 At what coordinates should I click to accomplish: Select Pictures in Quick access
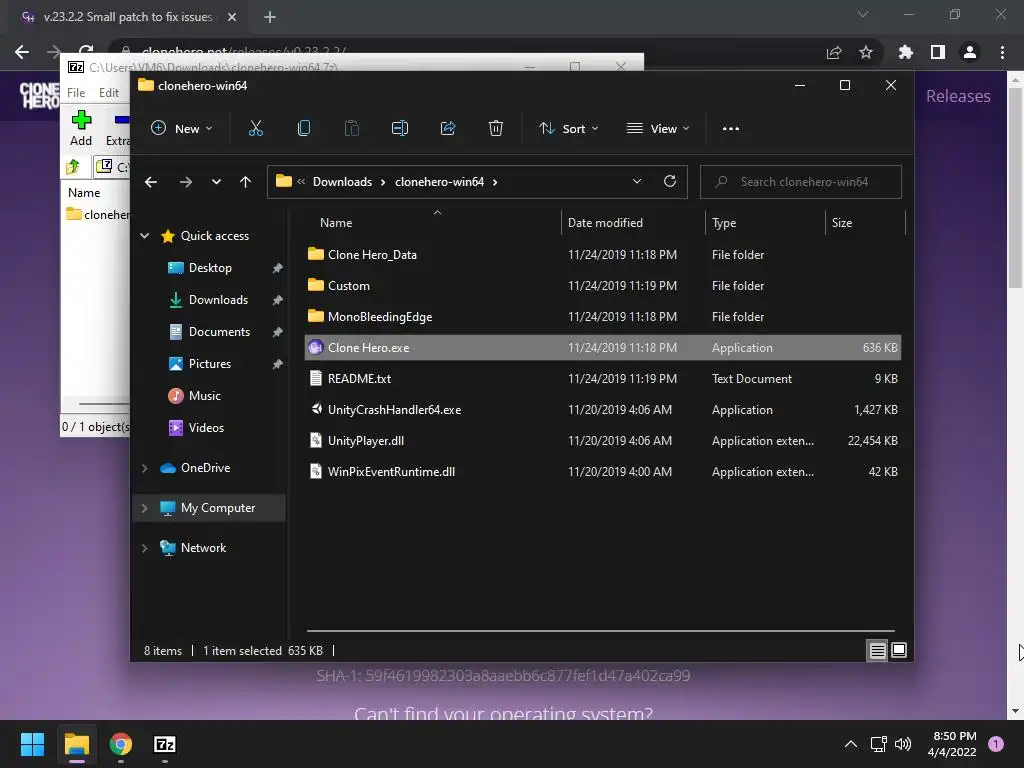click(210, 364)
